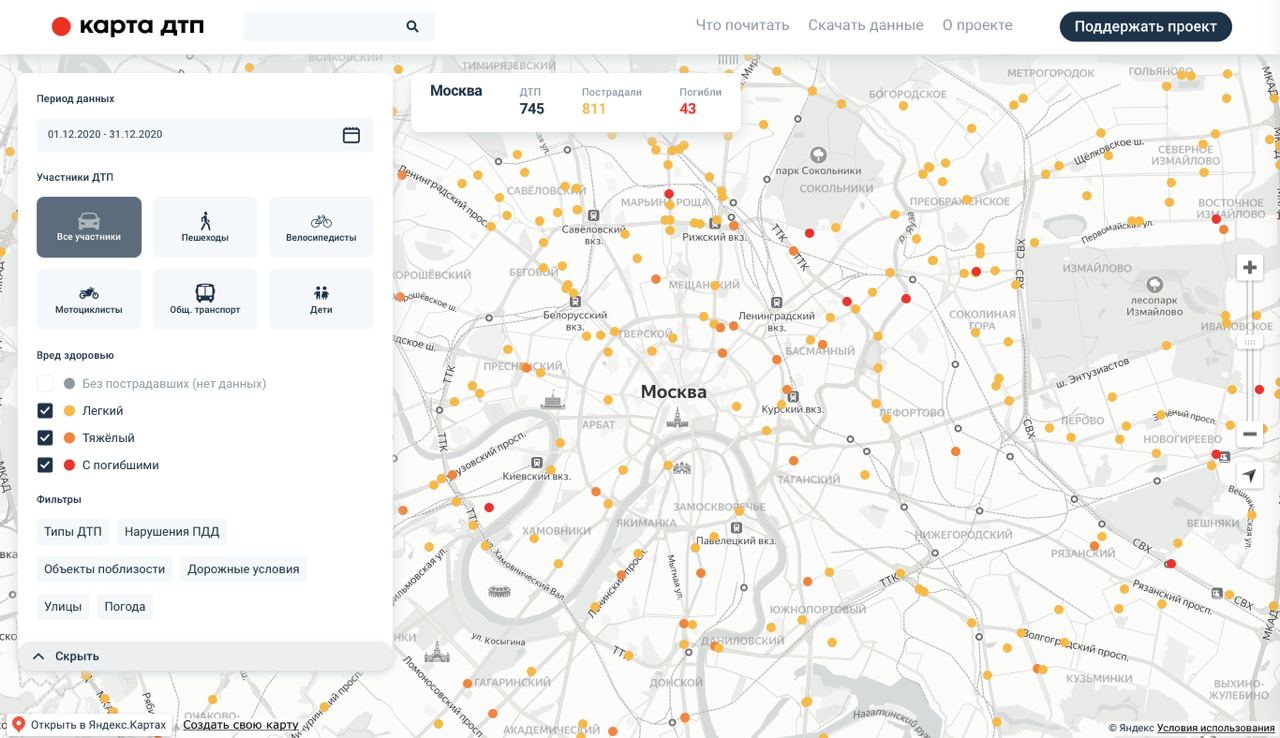Select the Общ. транспорт bus filter

pyautogui.click(x=205, y=299)
